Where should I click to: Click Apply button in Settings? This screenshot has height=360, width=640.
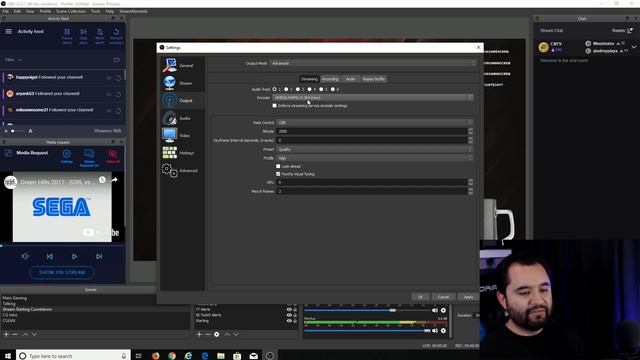tap(468, 297)
